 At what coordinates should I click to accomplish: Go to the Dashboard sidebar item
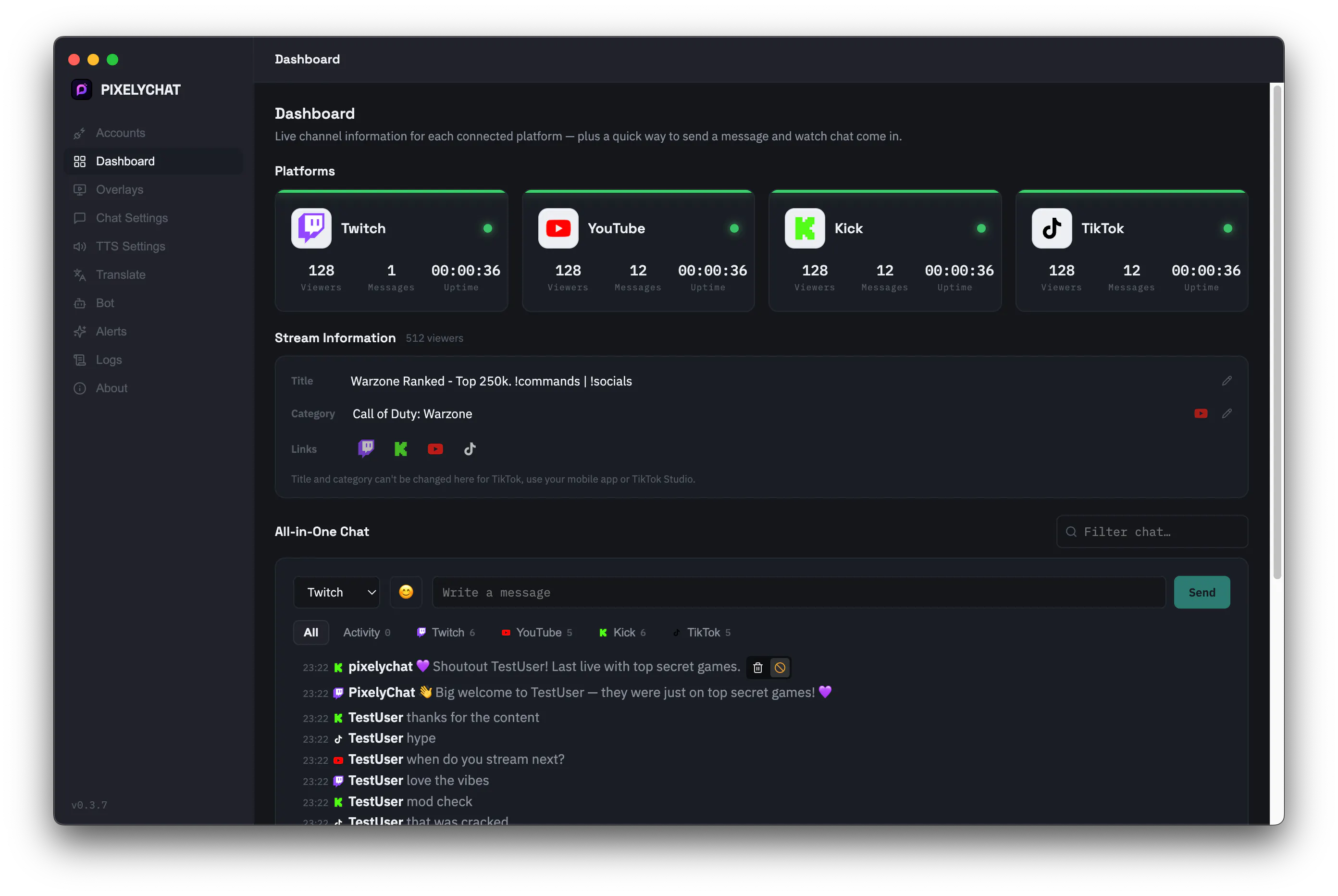[153, 162]
